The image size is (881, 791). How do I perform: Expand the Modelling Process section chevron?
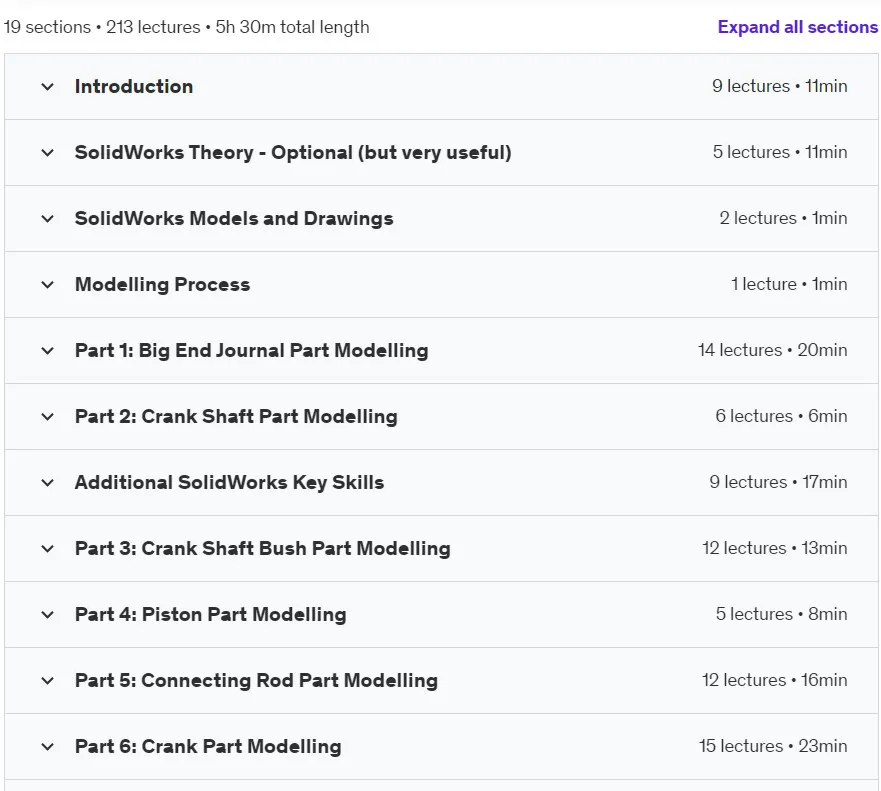[48, 285]
